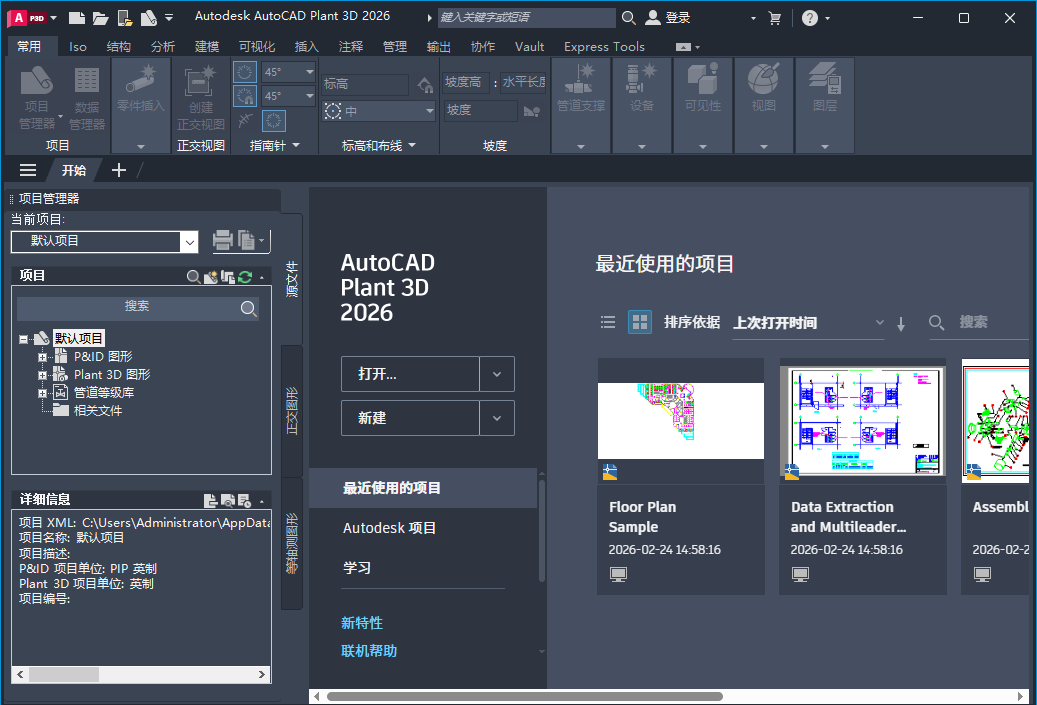The width and height of the screenshot is (1037, 705).
Task: Switch recent projects to list view
Action: (608, 322)
